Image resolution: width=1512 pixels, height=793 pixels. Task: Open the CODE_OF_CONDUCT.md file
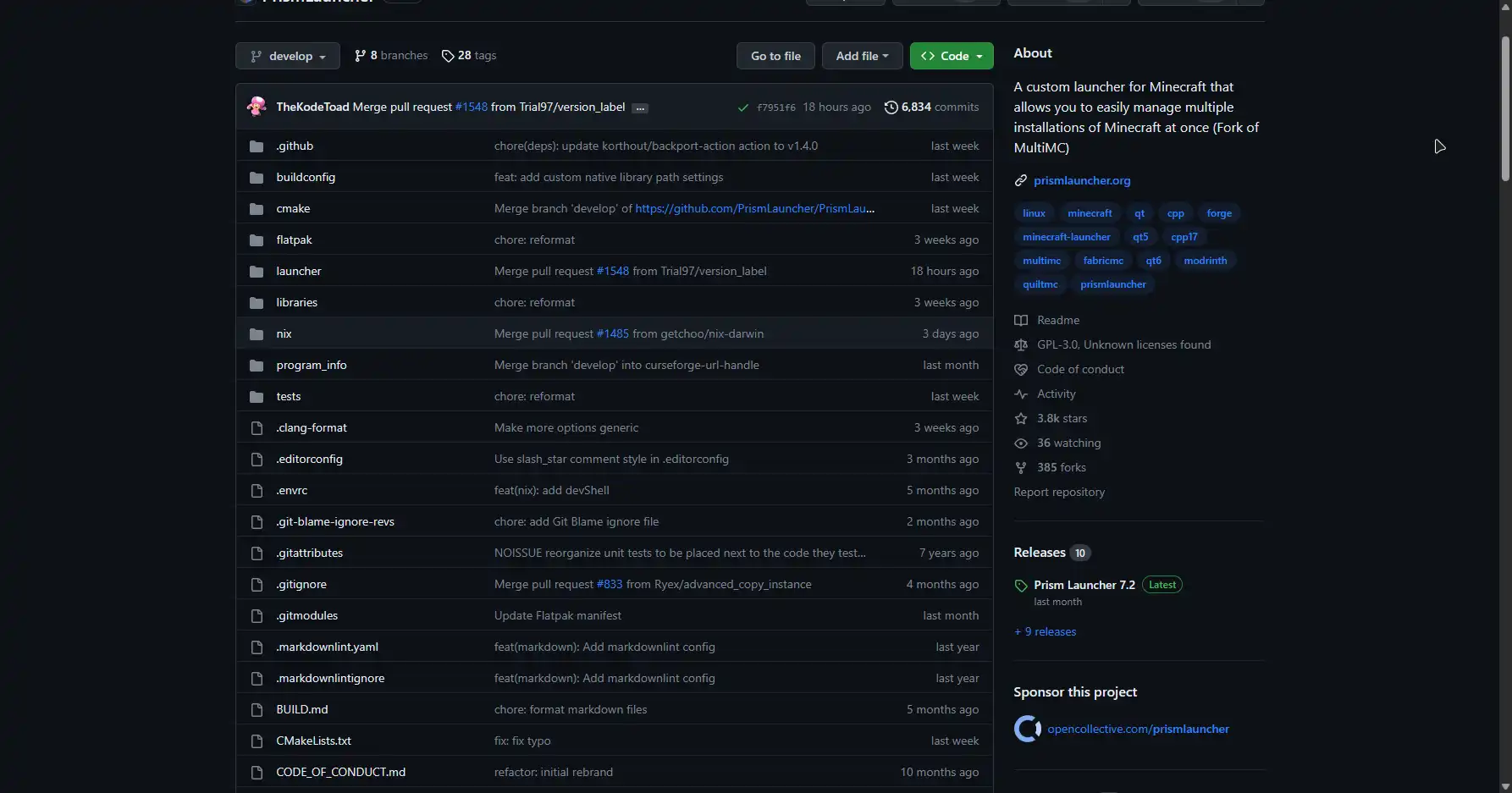coord(340,772)
